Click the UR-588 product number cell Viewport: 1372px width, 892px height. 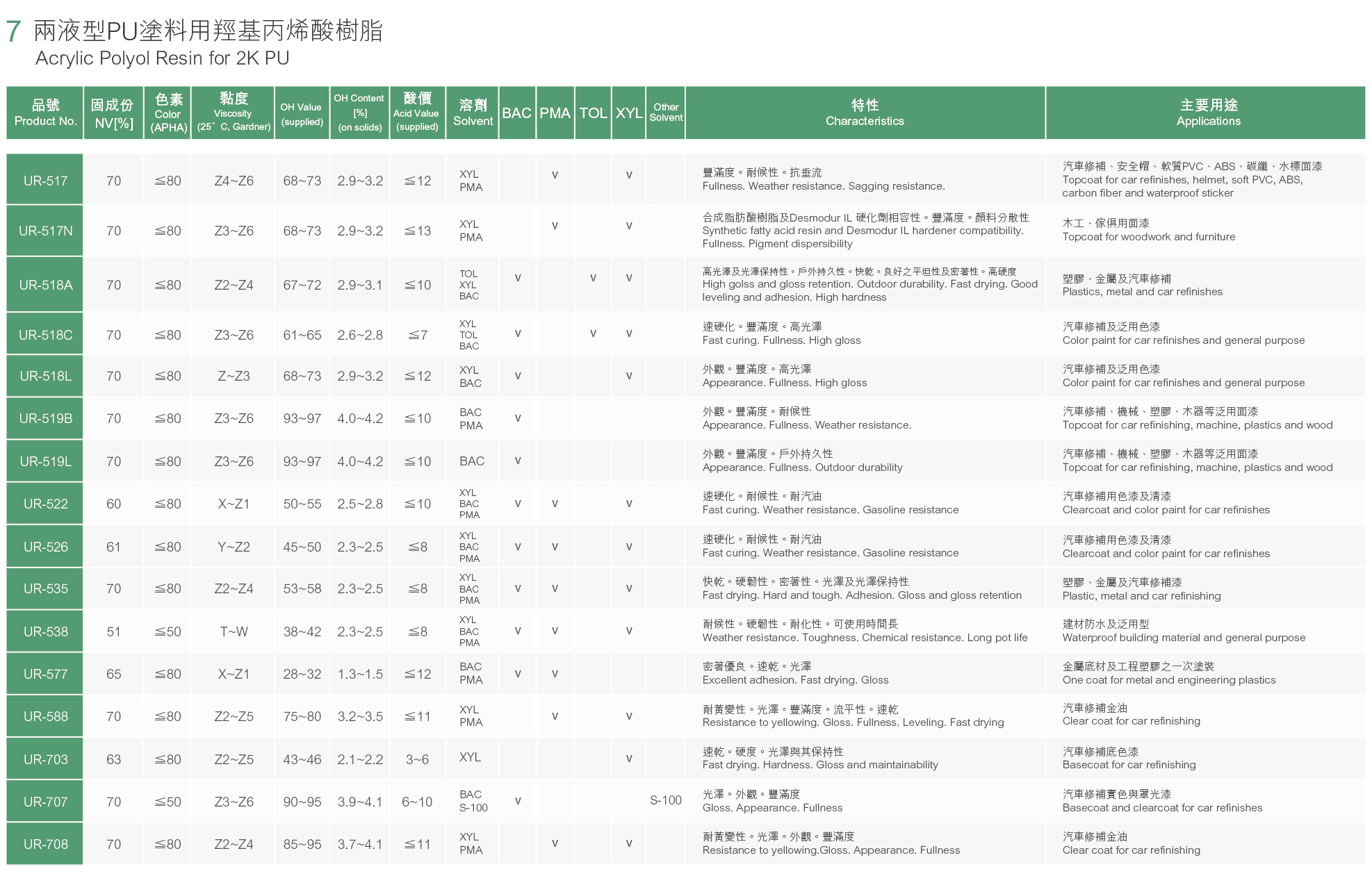[45, 716]
